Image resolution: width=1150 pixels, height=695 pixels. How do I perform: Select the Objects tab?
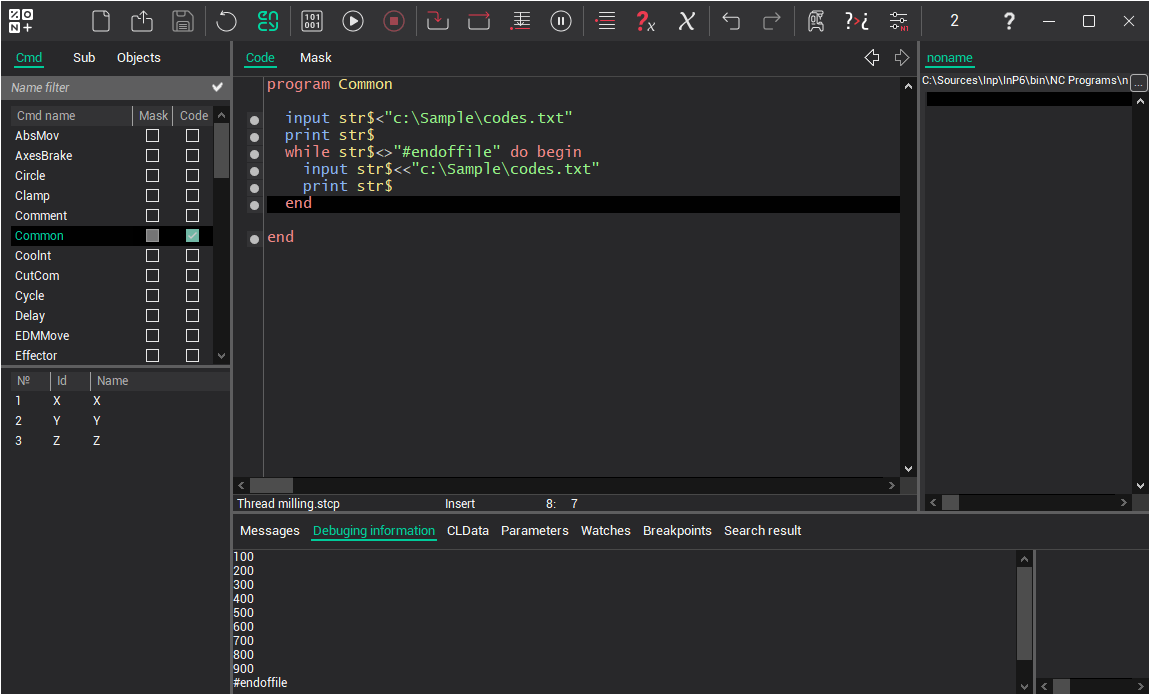pyautogui.click(x=138, y=58)
